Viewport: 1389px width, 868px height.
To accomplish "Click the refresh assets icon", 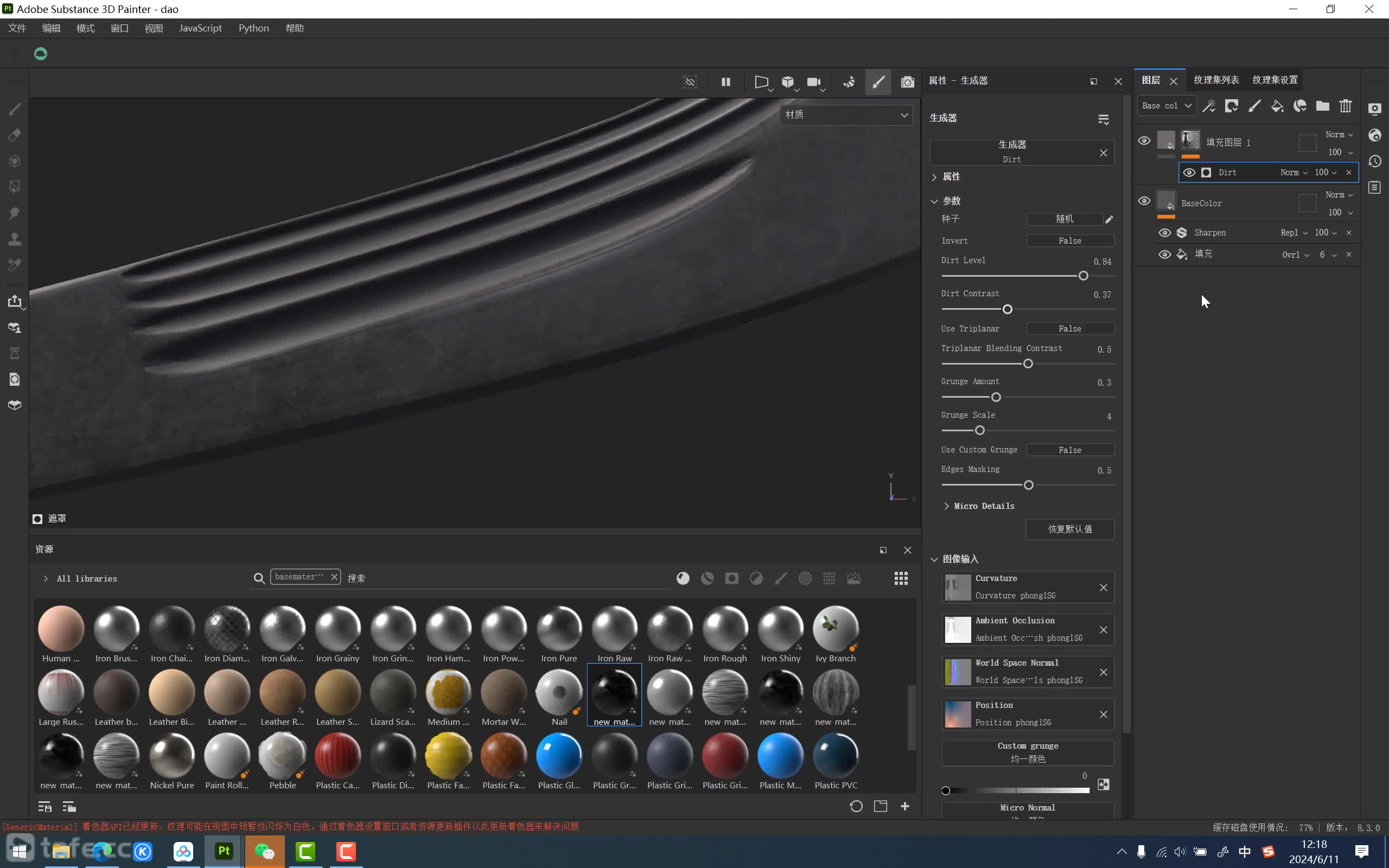I will [x=856, y=806].
